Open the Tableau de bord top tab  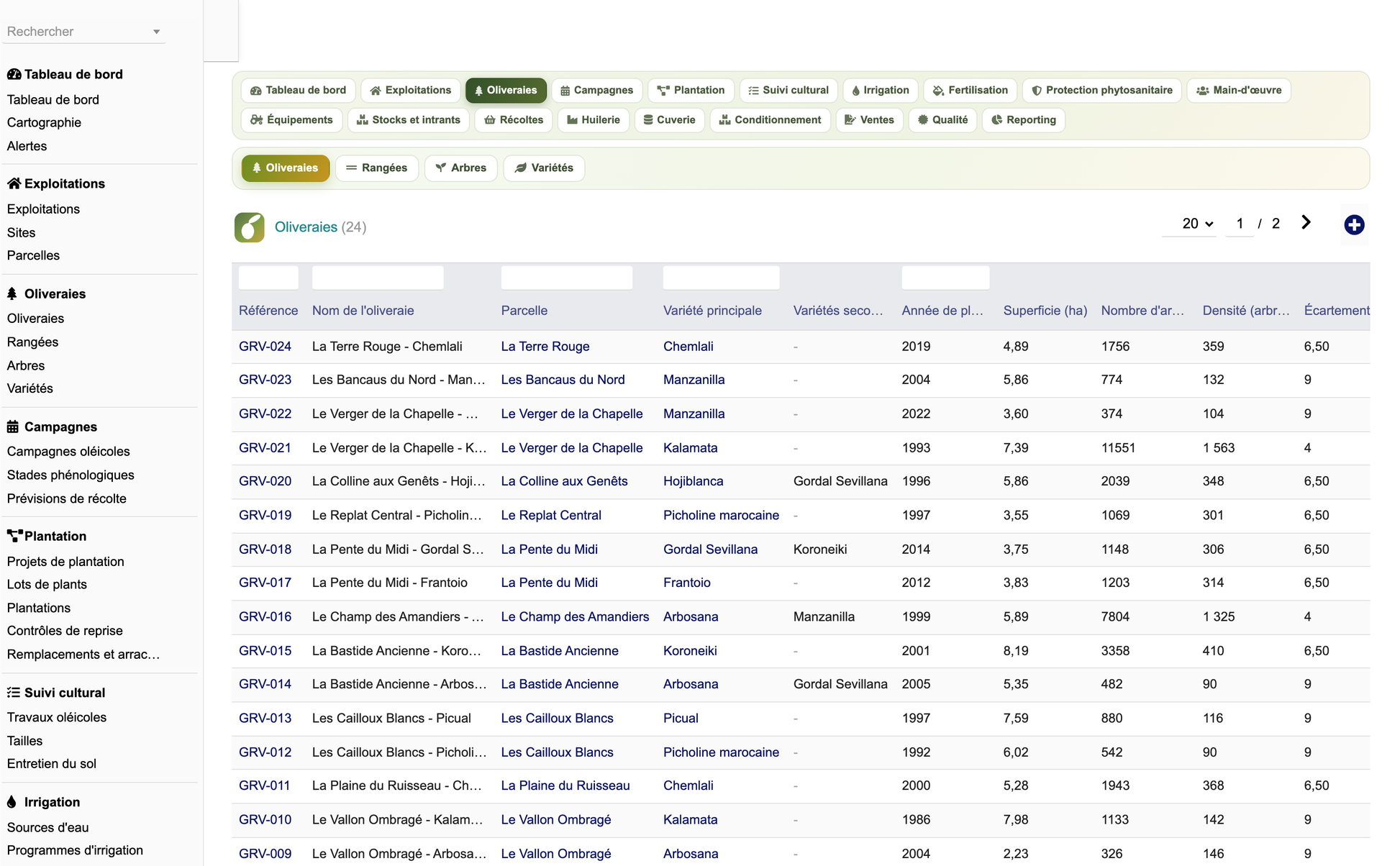(298, 90)
